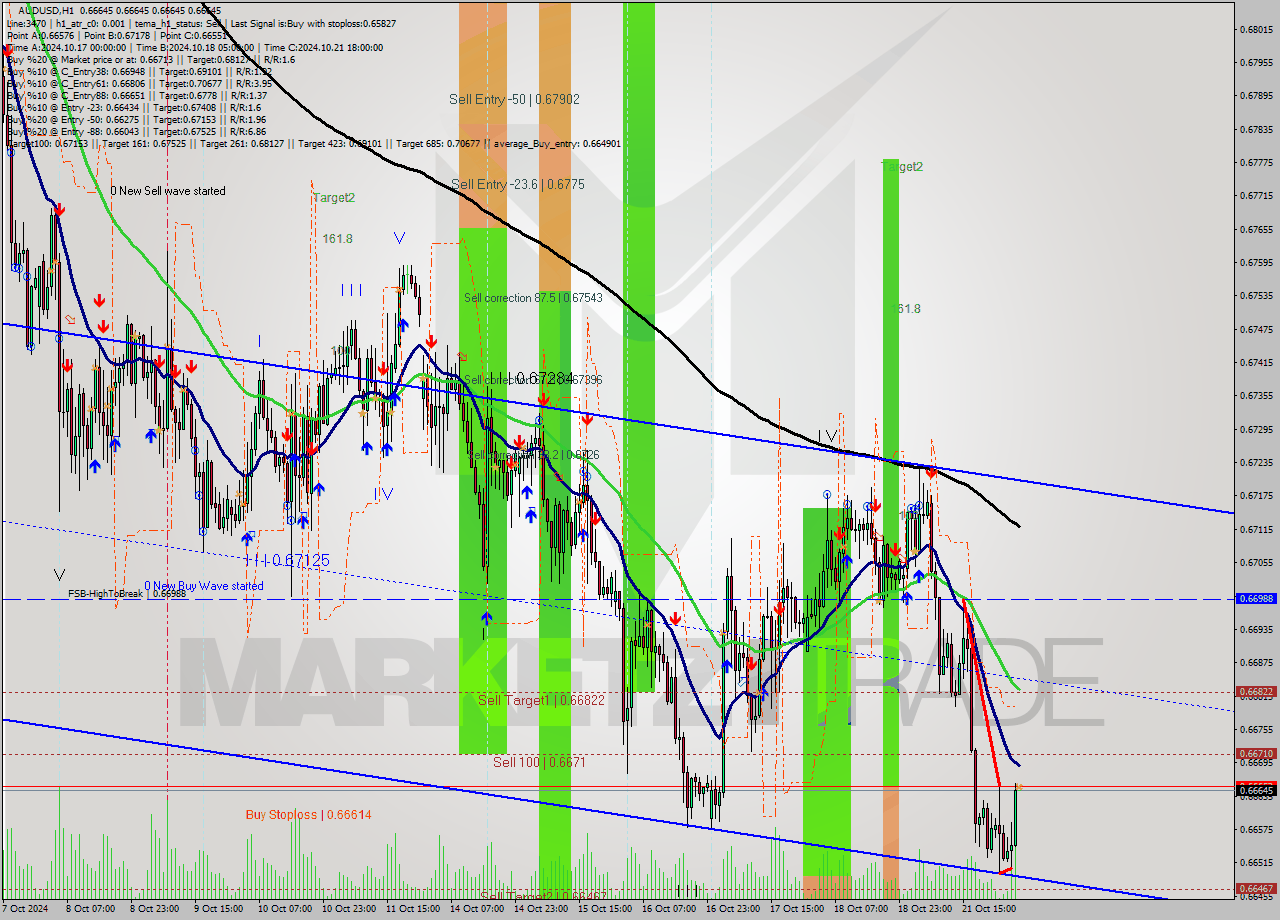The height and width of the screenshot is (920, 1280).
Task: Select the 'FSB-HighToBreak | 0.66988' label
Action: click(x=127, y=594)
